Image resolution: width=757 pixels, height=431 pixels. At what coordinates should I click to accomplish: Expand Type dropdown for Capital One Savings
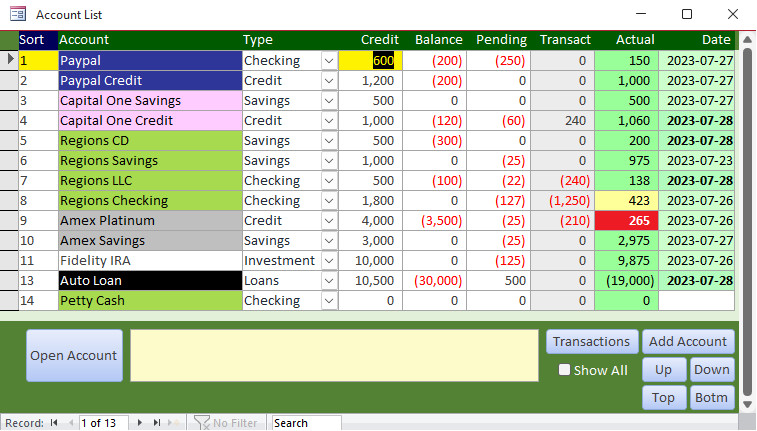pos(329,101)
